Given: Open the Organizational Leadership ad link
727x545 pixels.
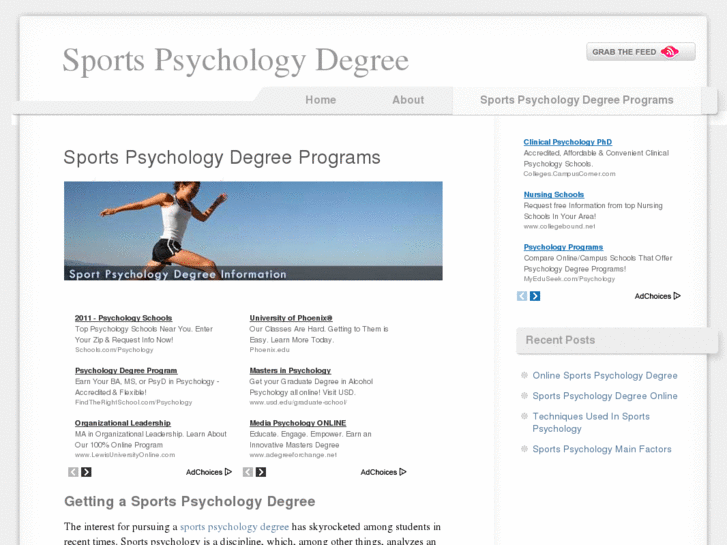Looking at the screenshot, I should (123, 423).
